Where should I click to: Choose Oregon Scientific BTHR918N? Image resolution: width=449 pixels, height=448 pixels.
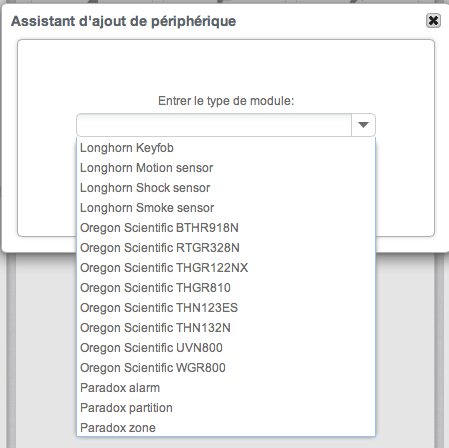pos(226,228)
